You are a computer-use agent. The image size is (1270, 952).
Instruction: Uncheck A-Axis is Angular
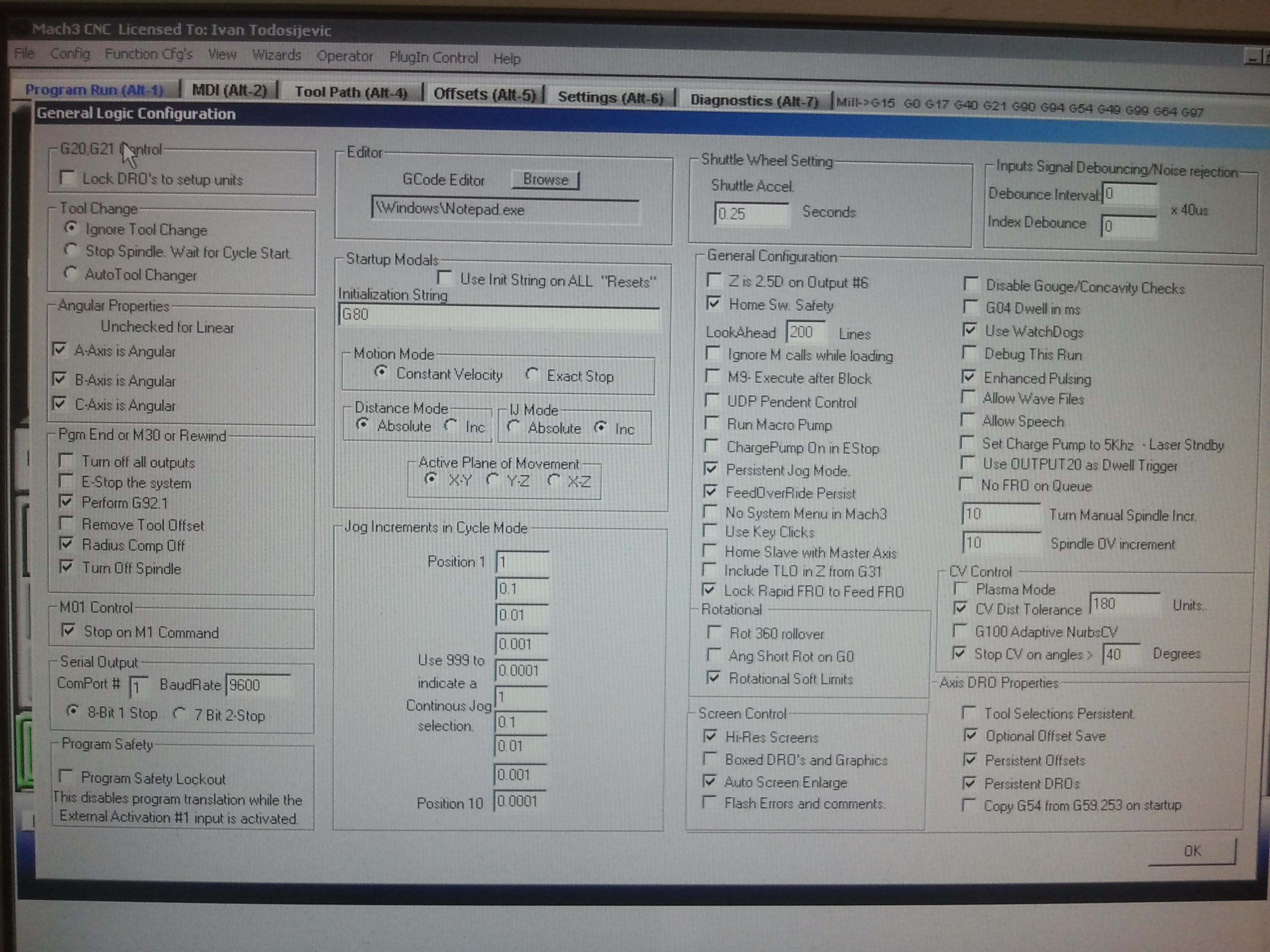(x=59, y=350)
